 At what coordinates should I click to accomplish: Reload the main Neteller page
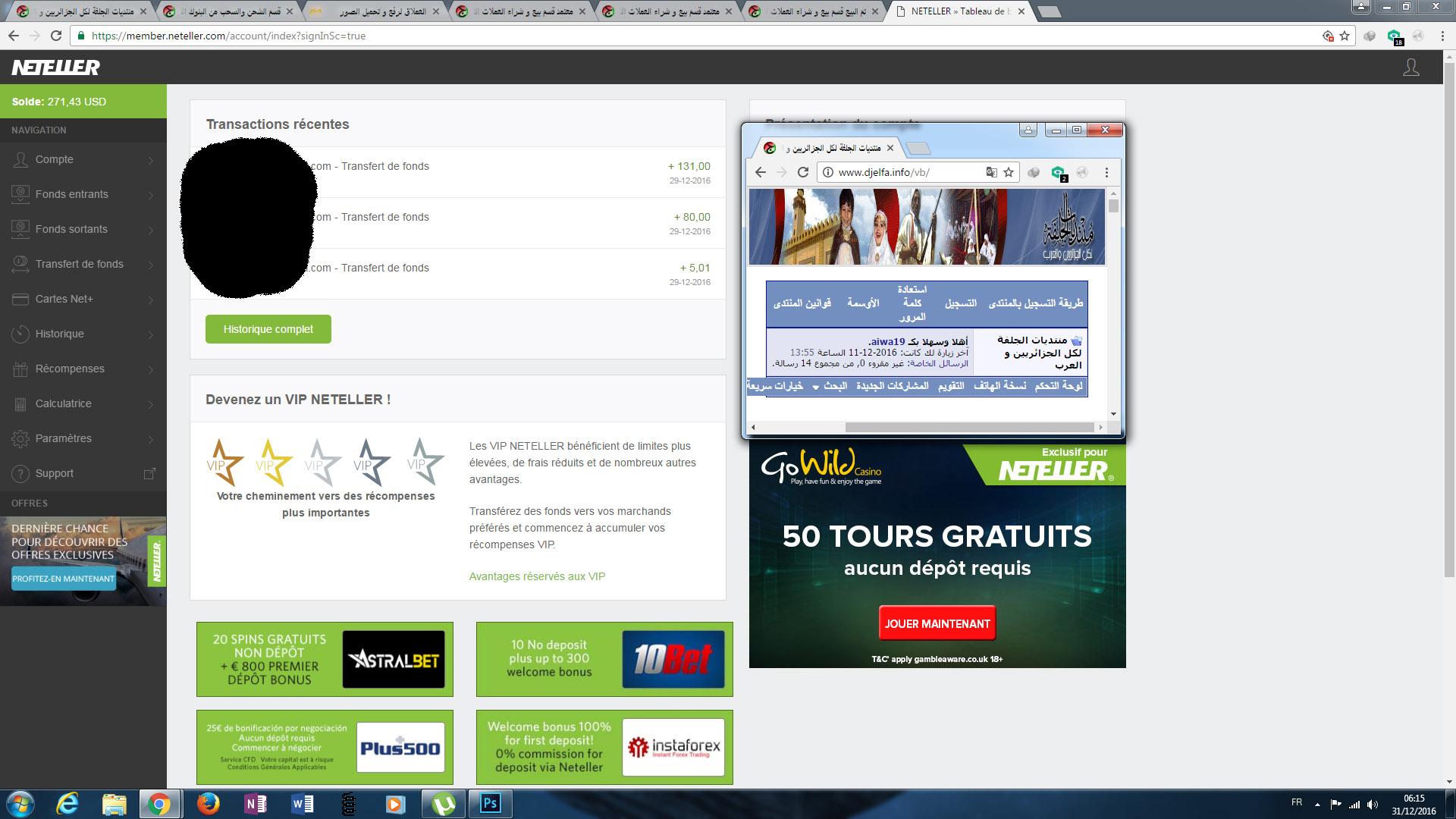click(x=56, y=36)
